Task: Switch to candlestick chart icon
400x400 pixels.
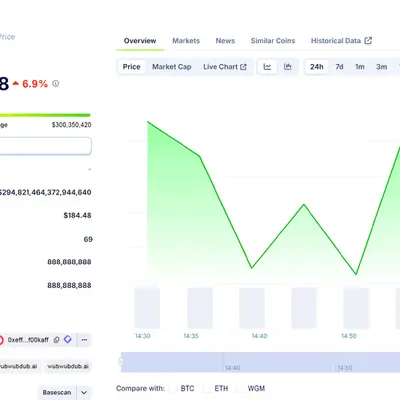Action: coord(288,67)
